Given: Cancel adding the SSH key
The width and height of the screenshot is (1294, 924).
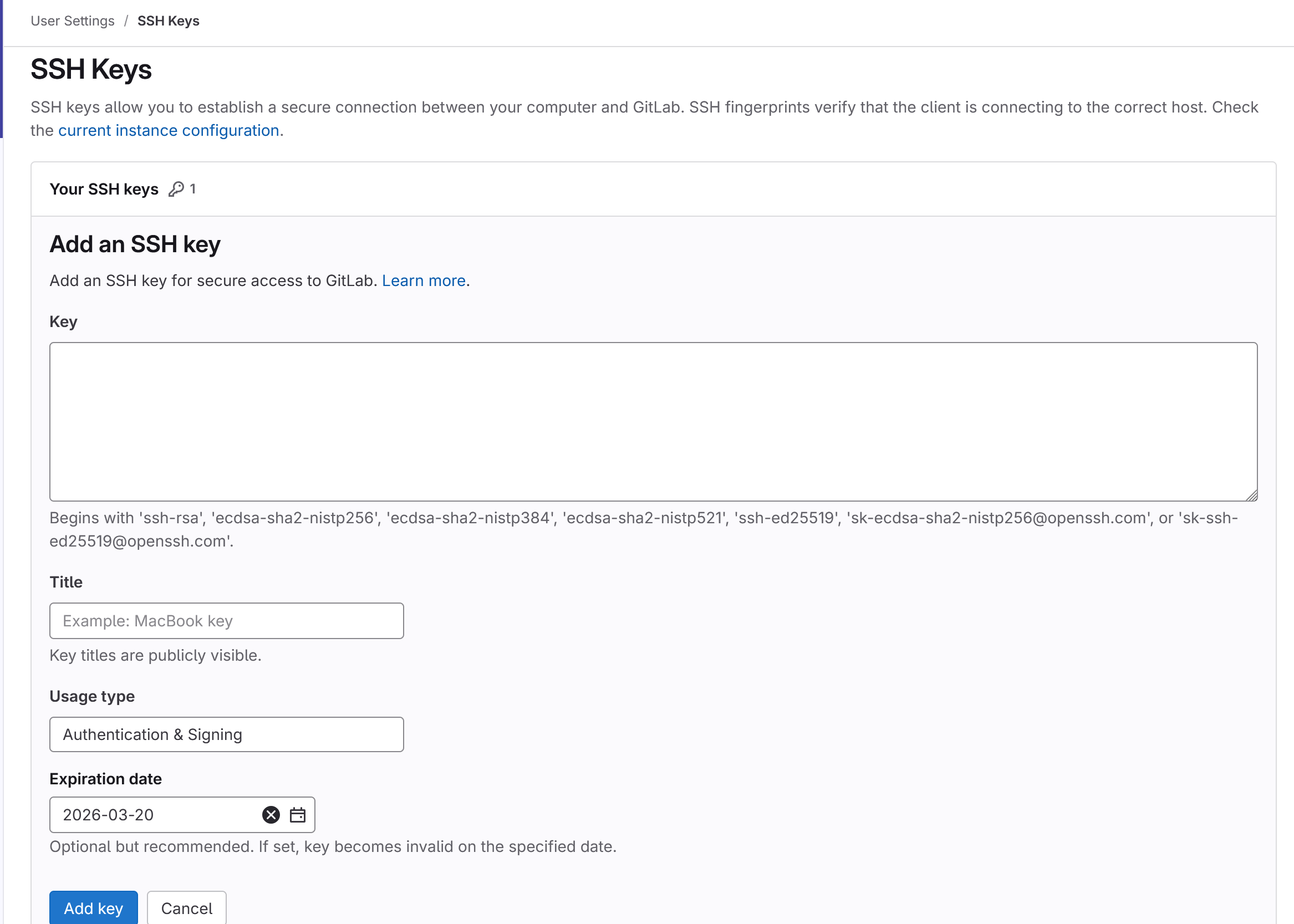Looking at the screenshot, I should 187,908.
